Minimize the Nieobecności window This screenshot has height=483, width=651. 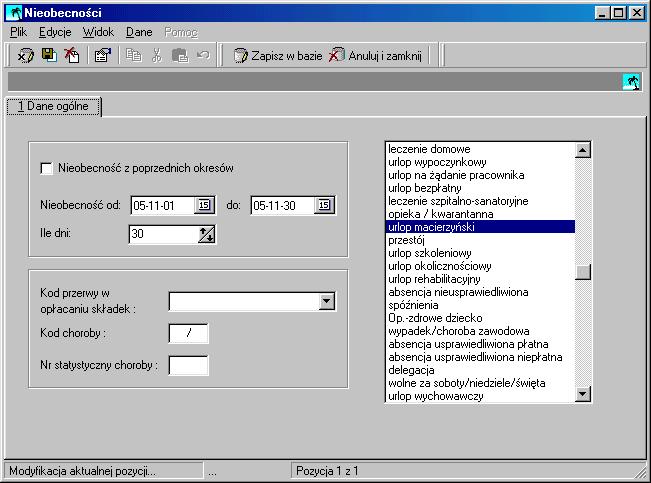[602, 13]
